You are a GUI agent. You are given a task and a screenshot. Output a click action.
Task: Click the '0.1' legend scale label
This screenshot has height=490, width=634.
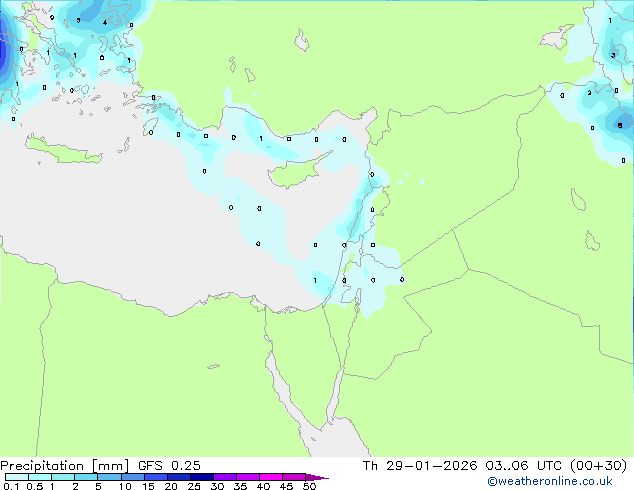point(11,486)
